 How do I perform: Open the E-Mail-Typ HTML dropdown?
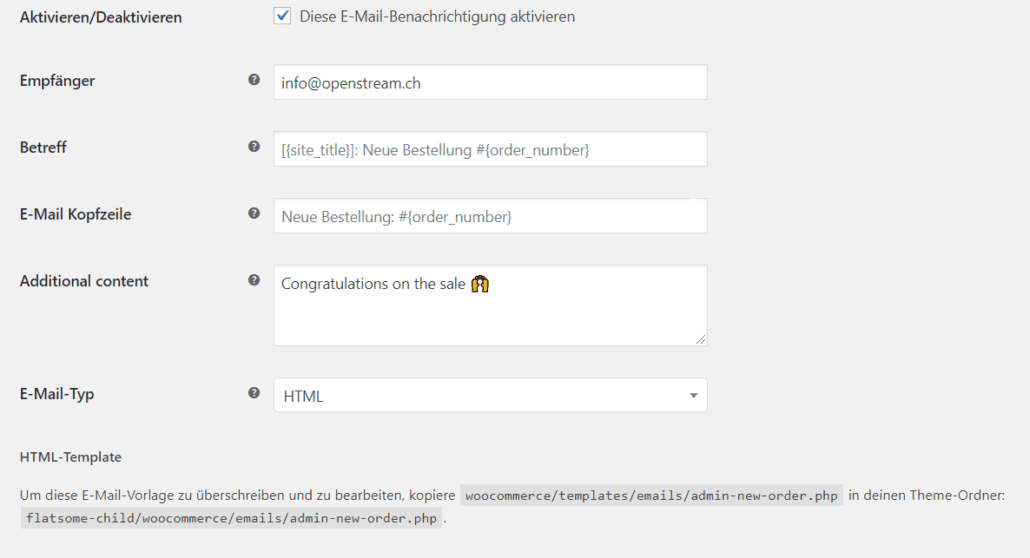pyautogui.click(x=490, y=395)
